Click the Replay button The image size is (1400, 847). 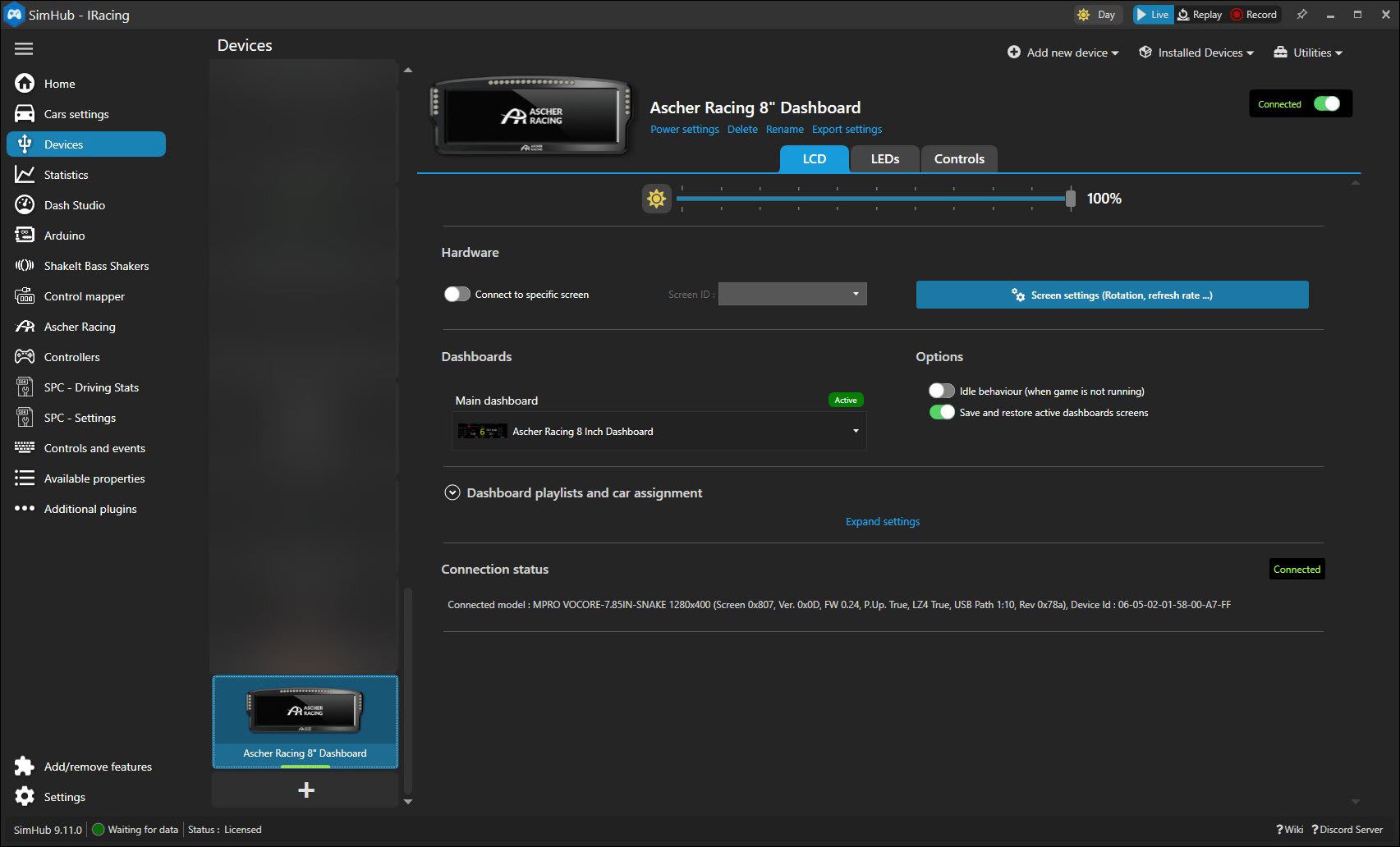click(1200, 15)
